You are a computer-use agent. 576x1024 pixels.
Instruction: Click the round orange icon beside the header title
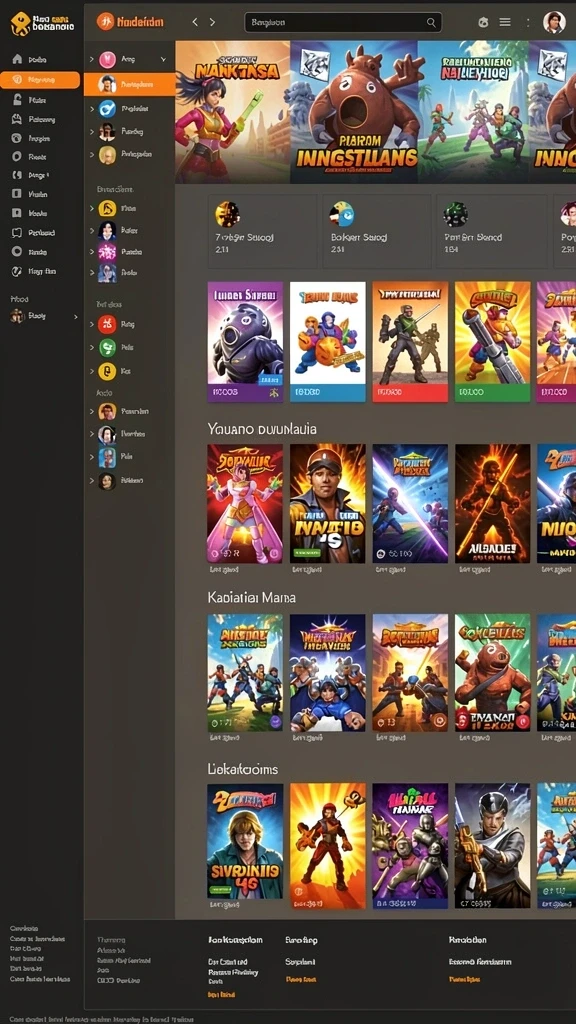coord(105,22)
